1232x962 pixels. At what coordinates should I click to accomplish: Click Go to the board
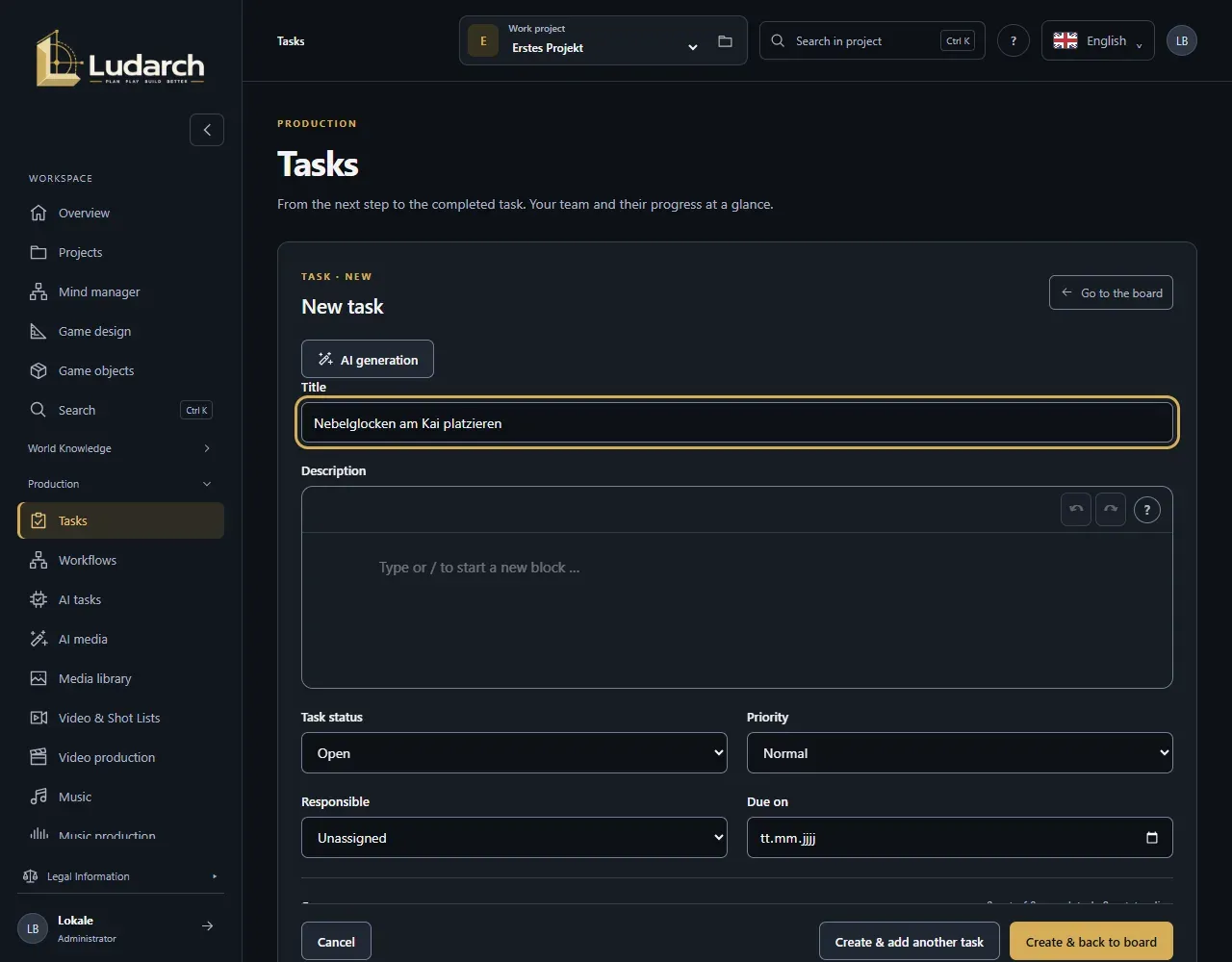1111,293
